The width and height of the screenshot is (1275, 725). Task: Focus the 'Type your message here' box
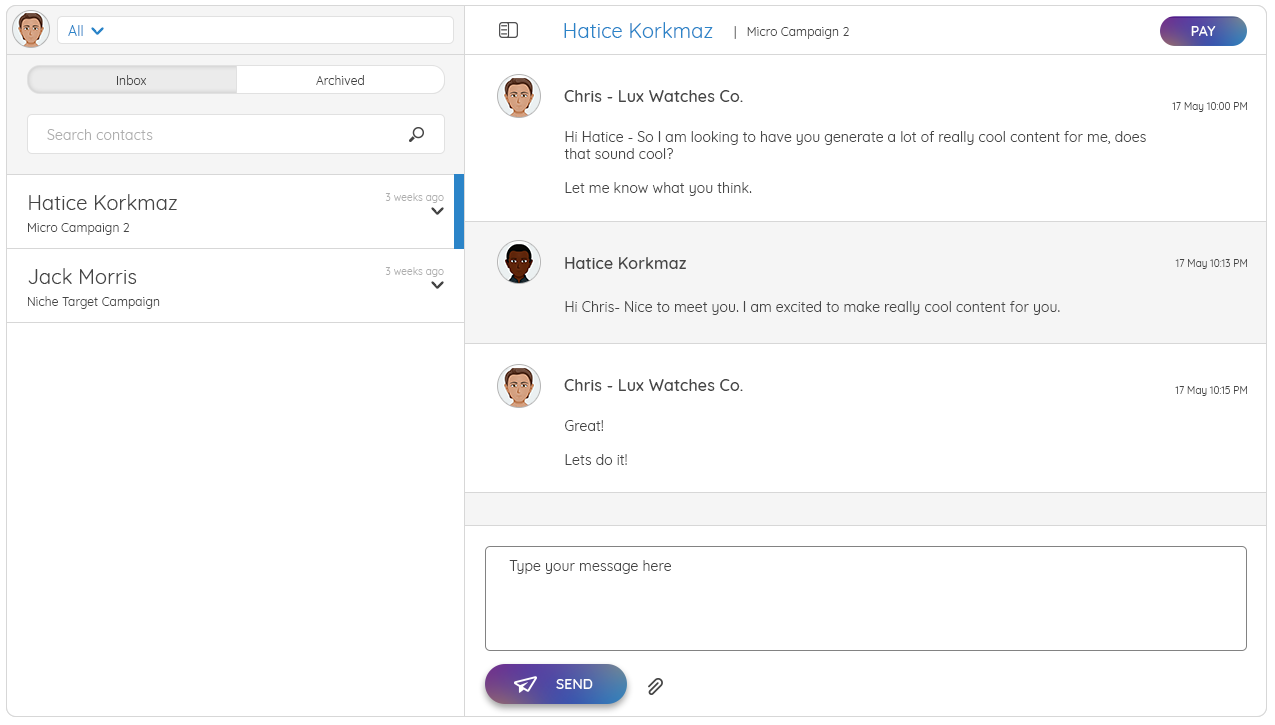pos(866,598)
